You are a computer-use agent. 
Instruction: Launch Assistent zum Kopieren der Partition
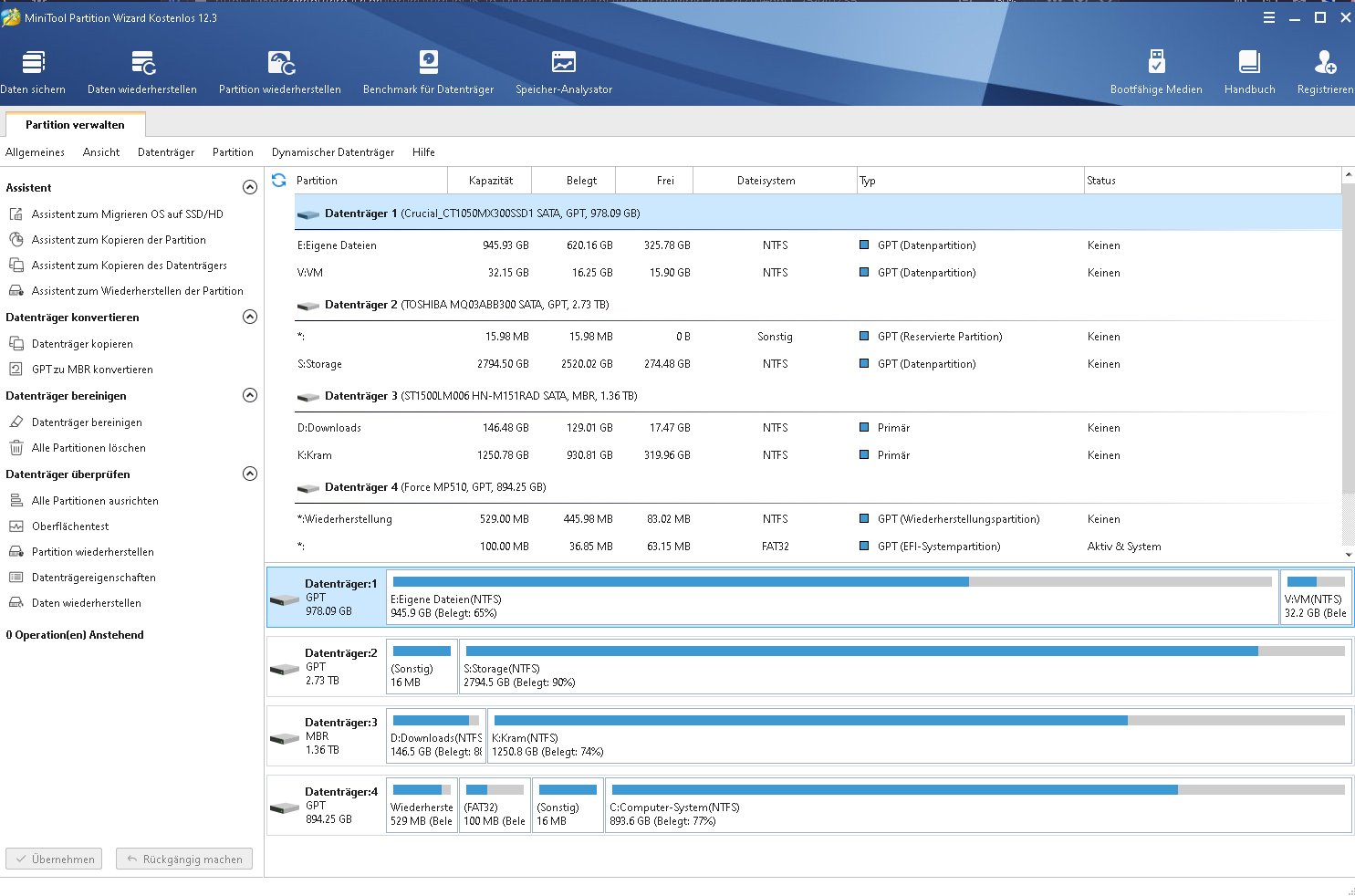pyautogui.click(x=119, y=240)
